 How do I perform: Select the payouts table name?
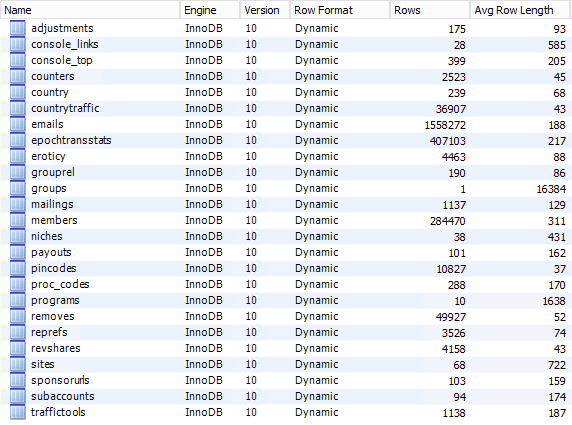pyautogui.click(x=51, y=252)
